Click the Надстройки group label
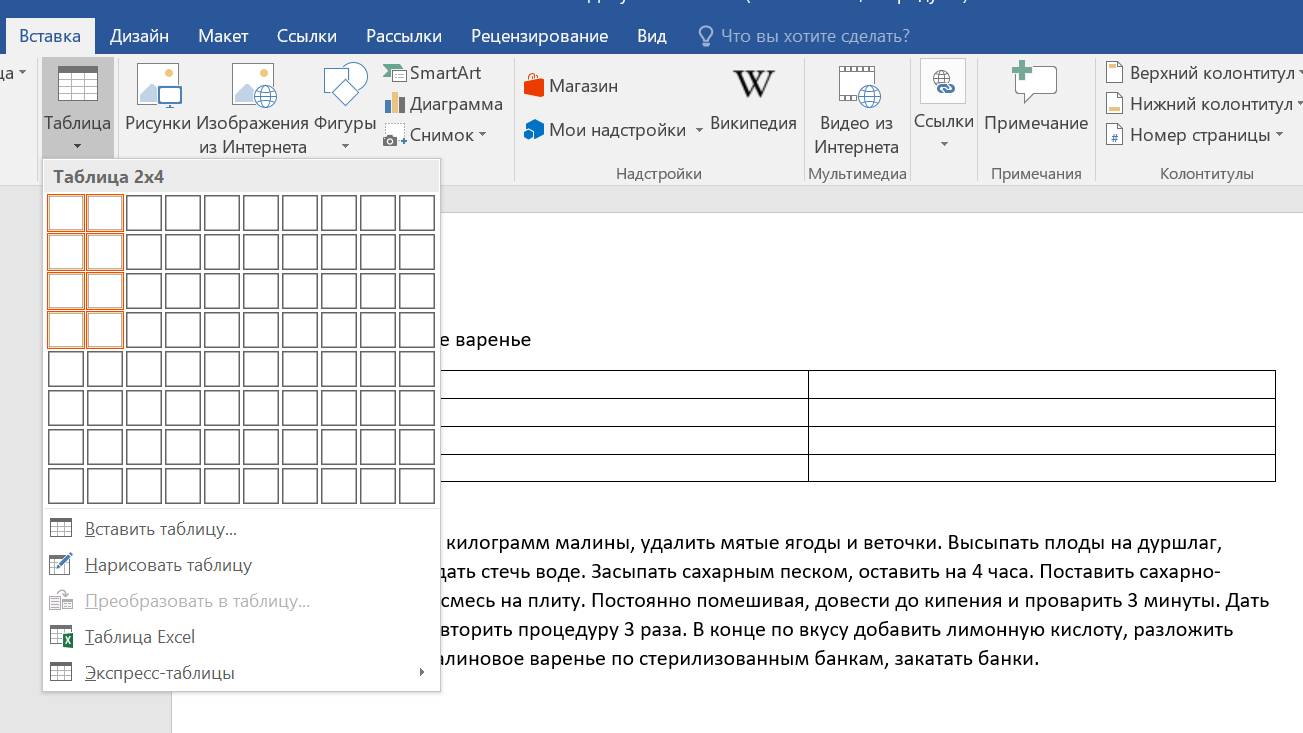1303x733 pixels. click(x=658, y=174)
